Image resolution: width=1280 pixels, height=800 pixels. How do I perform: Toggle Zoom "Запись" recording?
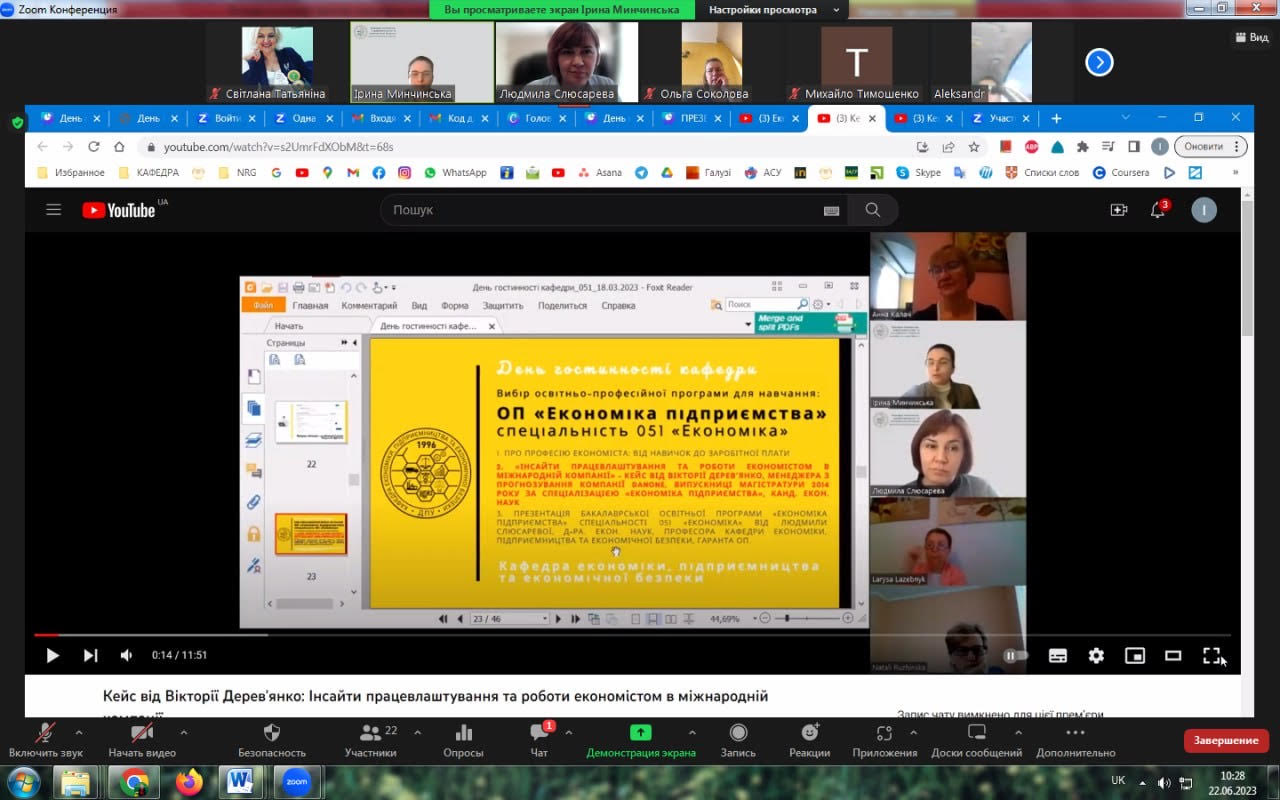click(738, 741)
